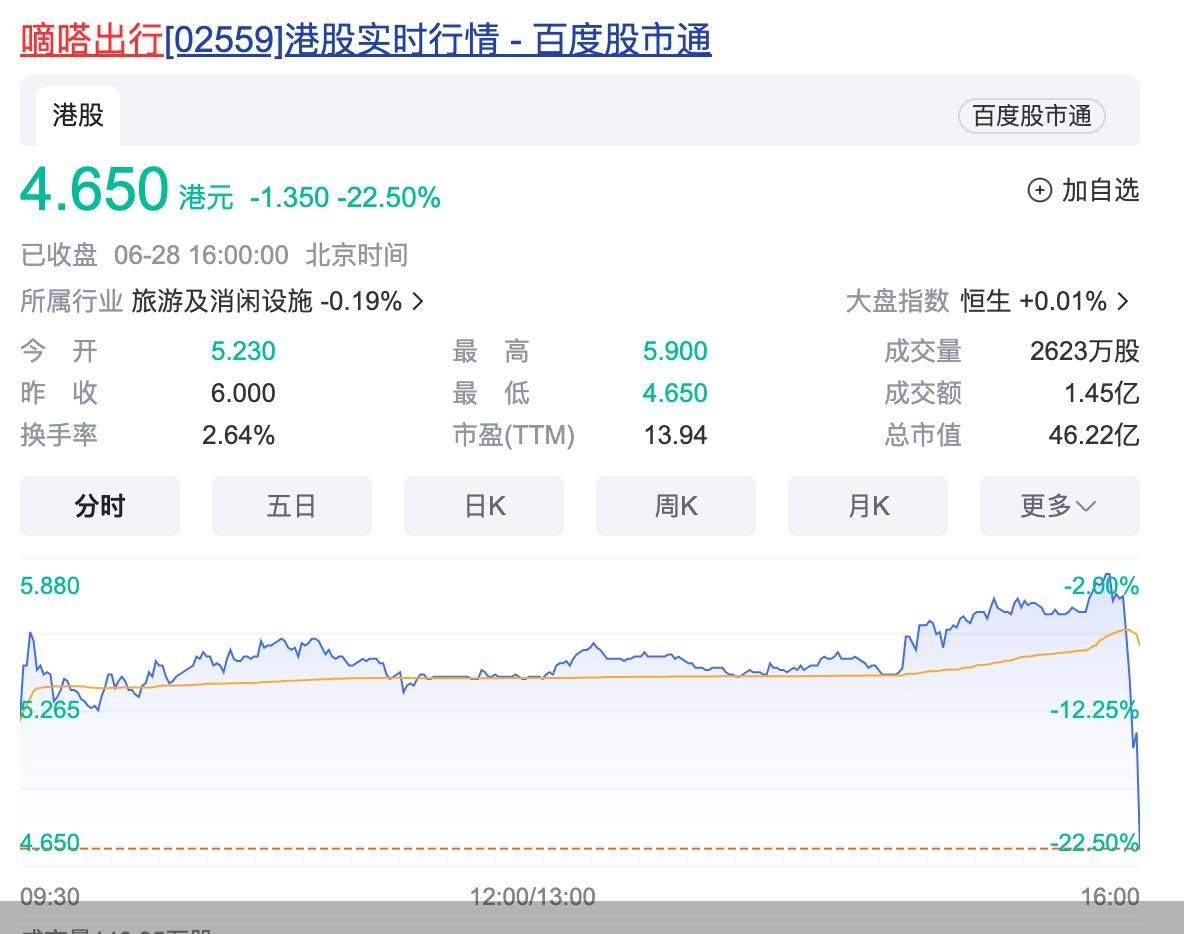Switch to the 分时 chart tab
This screenshot has height=934, width=1184.
(x=100, y=506)
